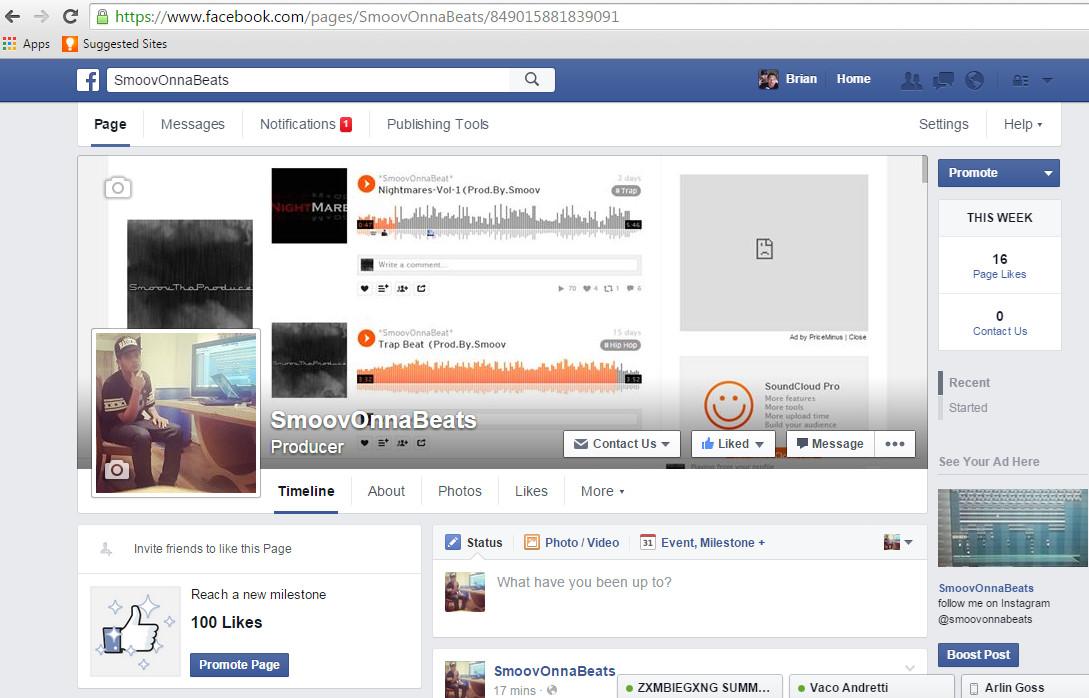The height and width of the screenshot is (698, 1089).
Task: Open Facebook friend requests icon
Action: (912, 79)
